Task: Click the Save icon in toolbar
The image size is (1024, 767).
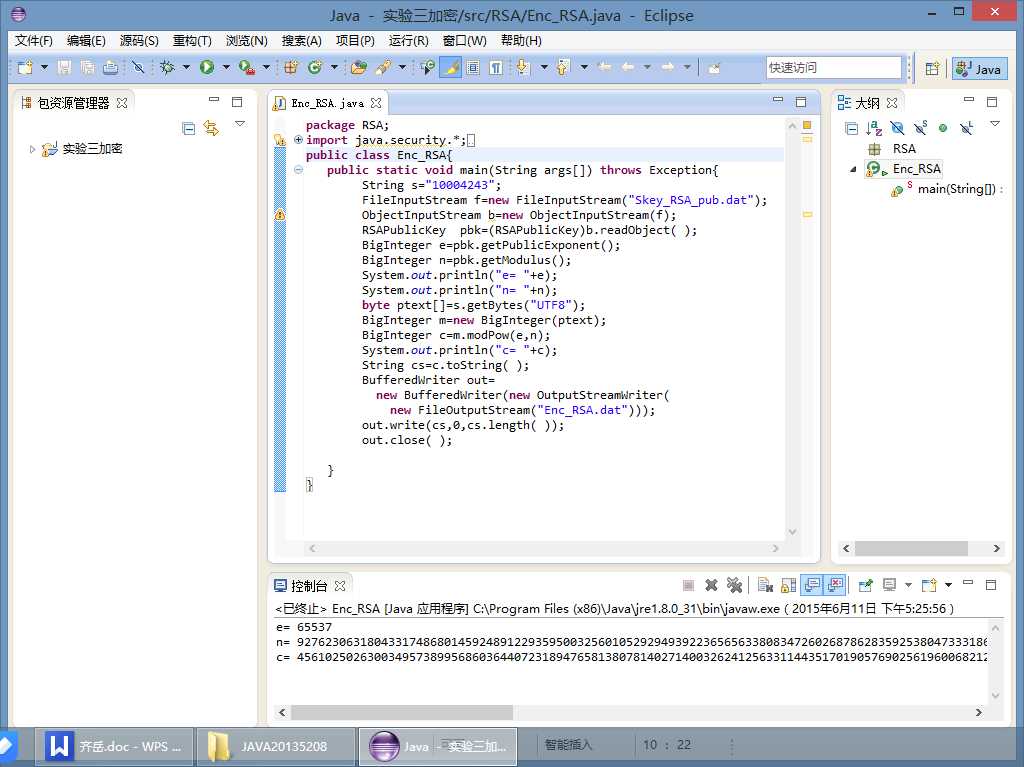Action: [64, 67]
